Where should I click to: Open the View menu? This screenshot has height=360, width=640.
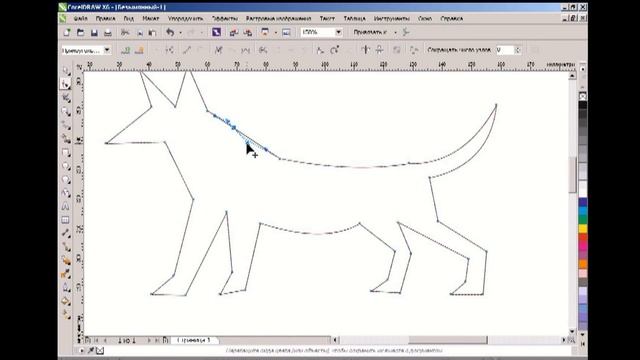point(129,18)
